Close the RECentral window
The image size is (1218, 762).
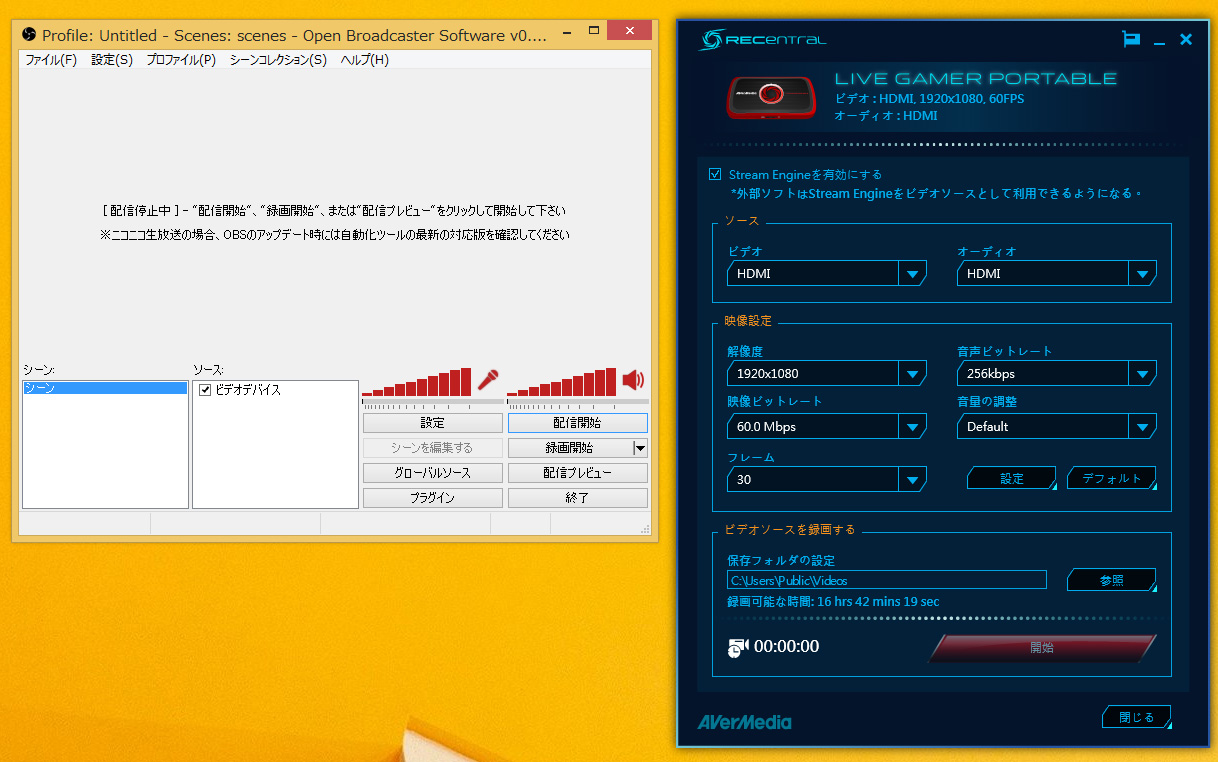point(1186,40)
